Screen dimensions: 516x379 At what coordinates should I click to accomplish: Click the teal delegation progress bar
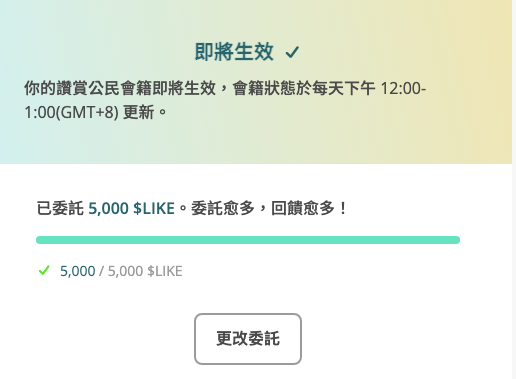click(x=248, y=240)
